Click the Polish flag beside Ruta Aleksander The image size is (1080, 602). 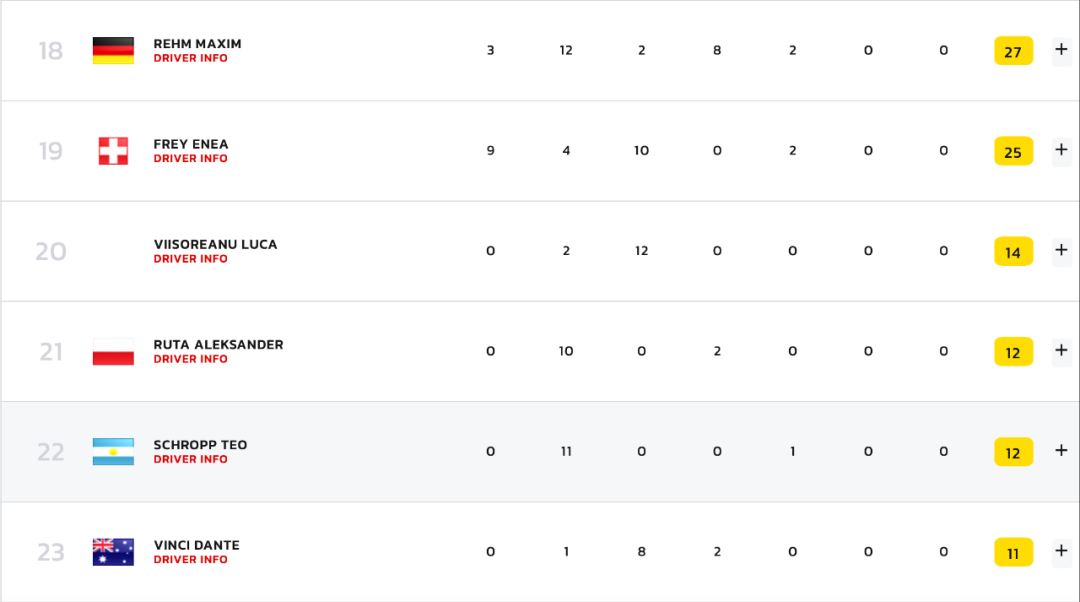point(113,352)
